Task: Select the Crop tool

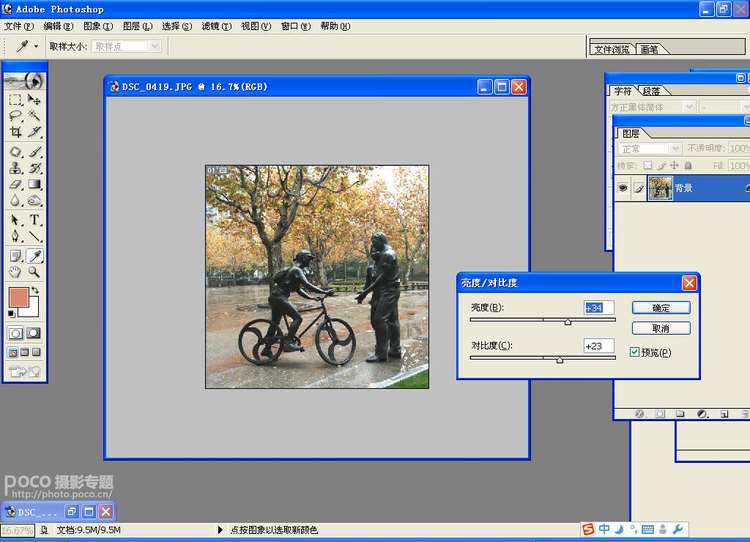Action: pyautogui.click(x=15, y=132)
